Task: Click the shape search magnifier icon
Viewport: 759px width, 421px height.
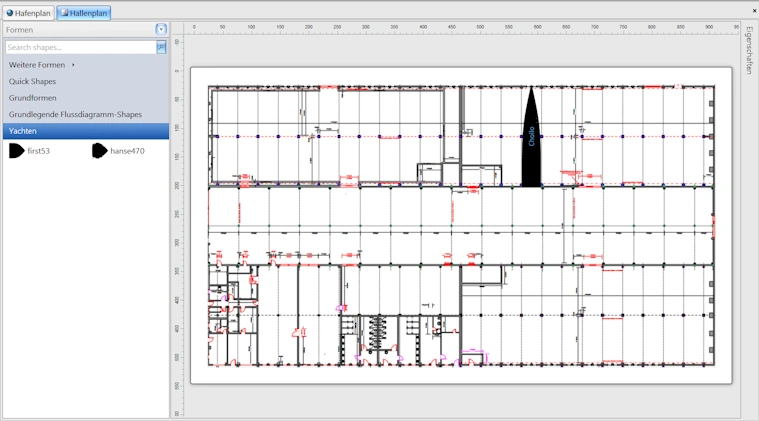Action: tap(161, 47)
